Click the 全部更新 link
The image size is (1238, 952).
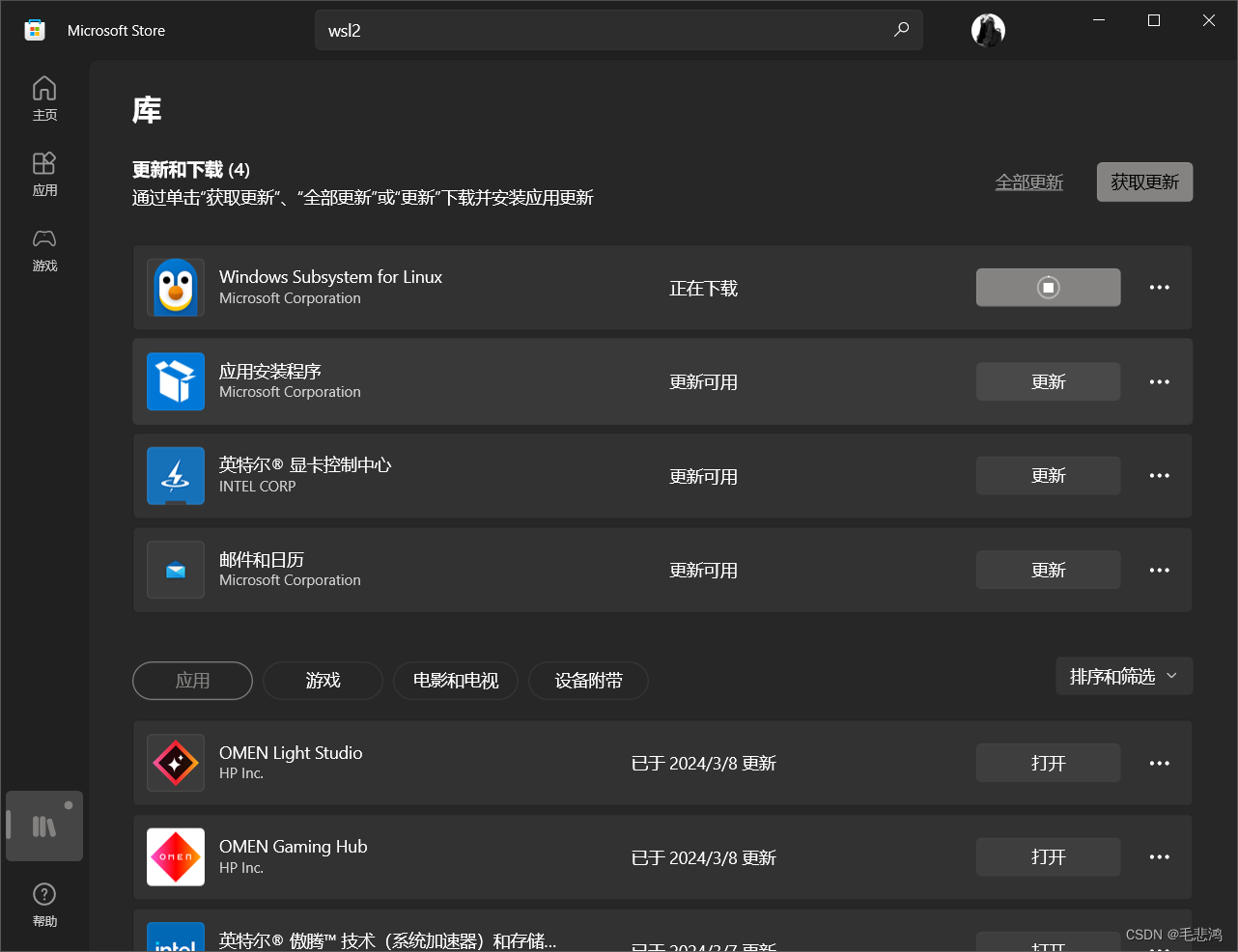pos(1028,182)
